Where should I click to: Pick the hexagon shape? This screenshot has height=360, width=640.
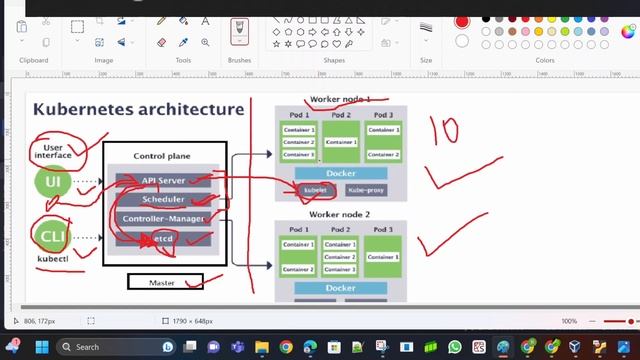pos(300,32)
